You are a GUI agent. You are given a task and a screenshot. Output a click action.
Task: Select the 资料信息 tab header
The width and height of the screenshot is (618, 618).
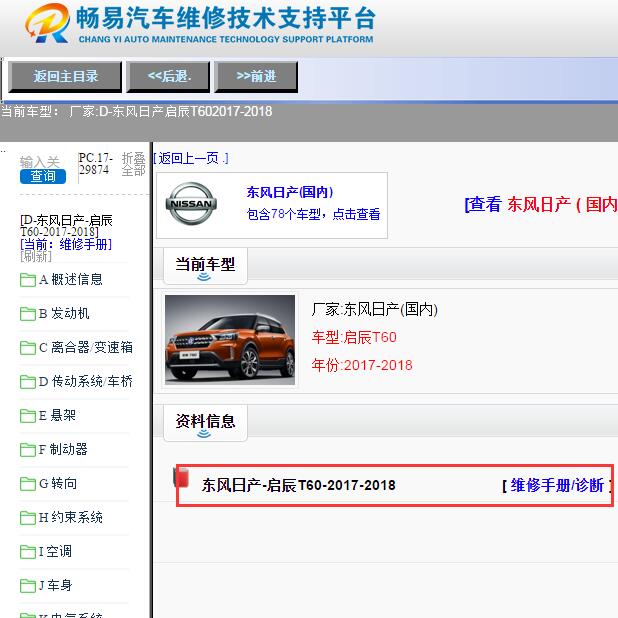[205, 422]
